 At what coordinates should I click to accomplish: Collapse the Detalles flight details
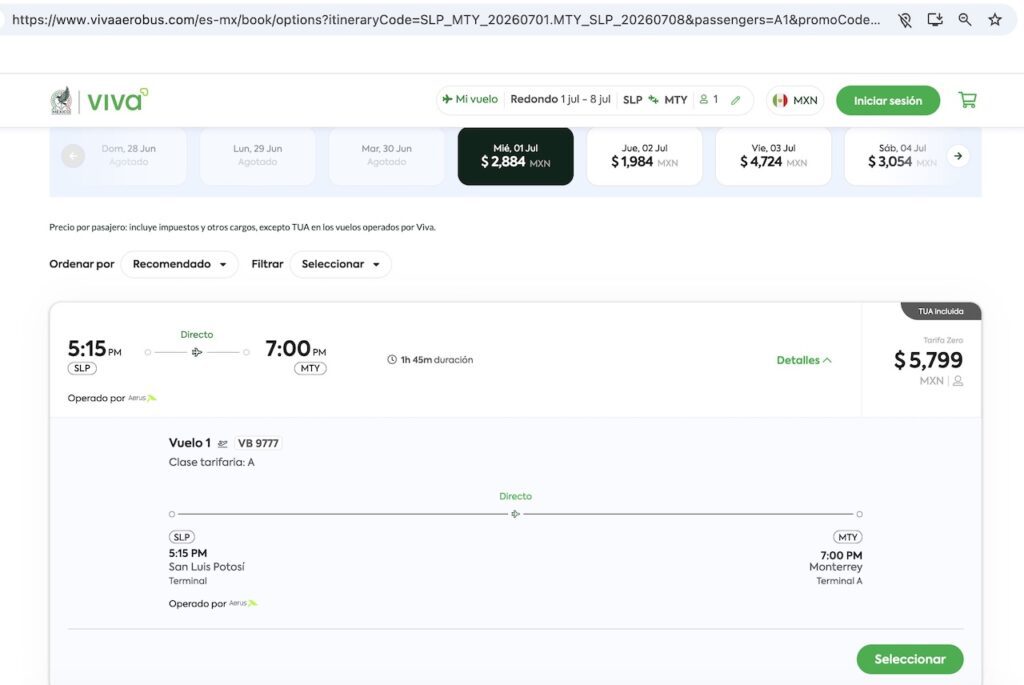(x=804, y=360)
